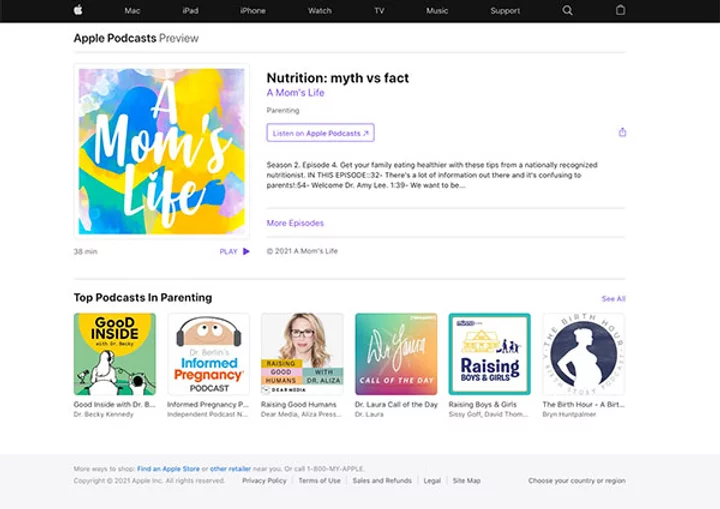Click the Parenting category label
720x509 pixels.
(283, 110)
